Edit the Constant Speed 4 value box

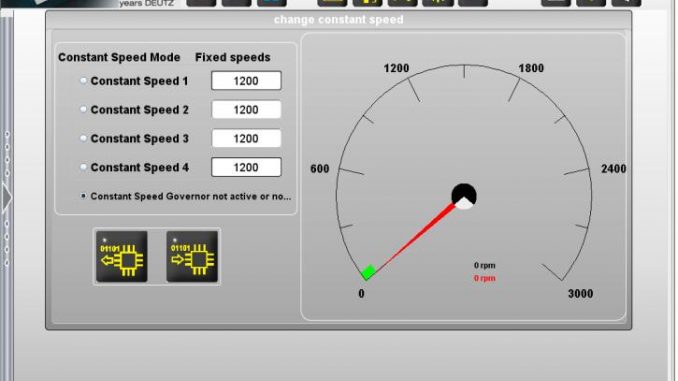246,167
